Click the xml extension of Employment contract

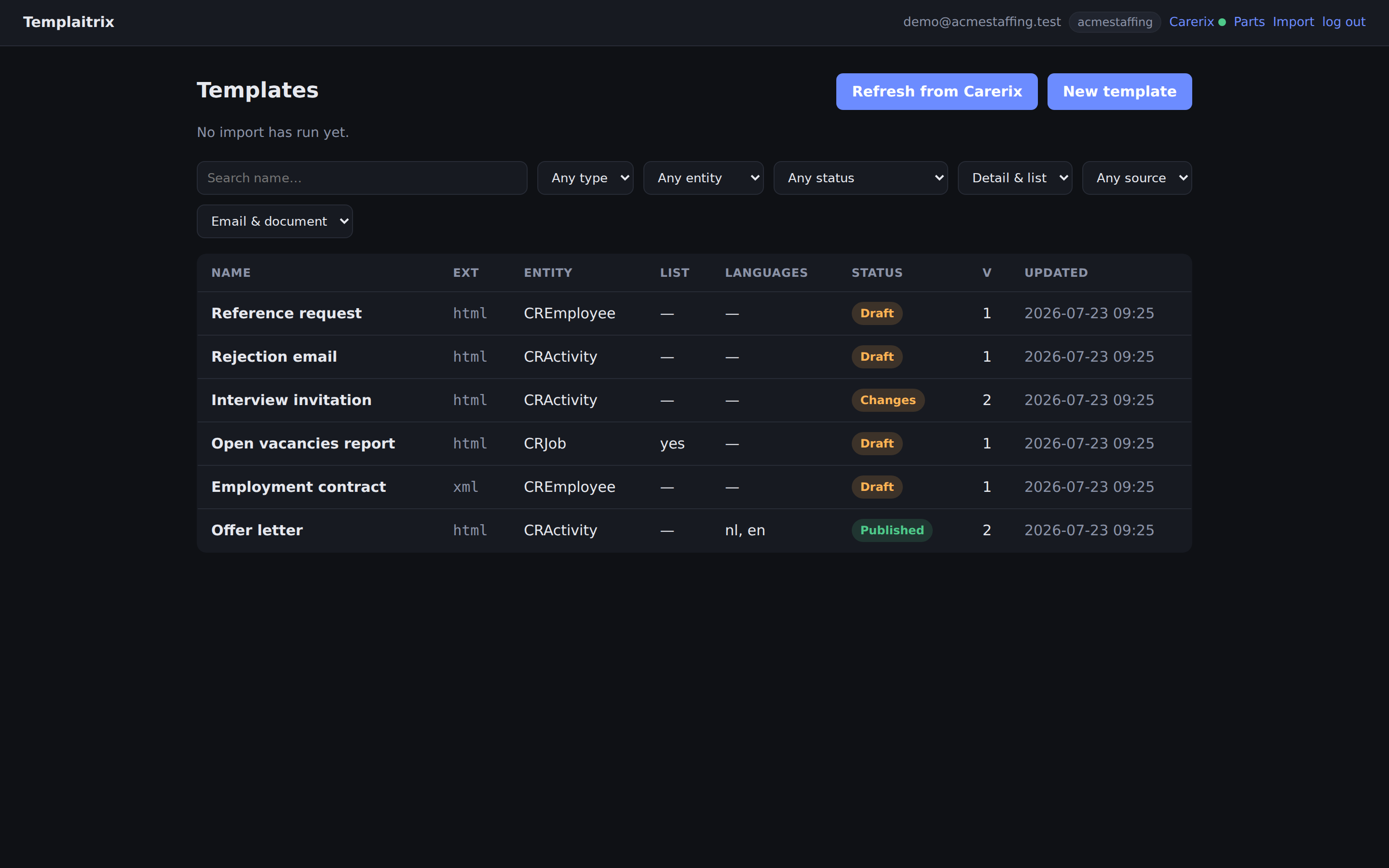[x=465, y=487]
